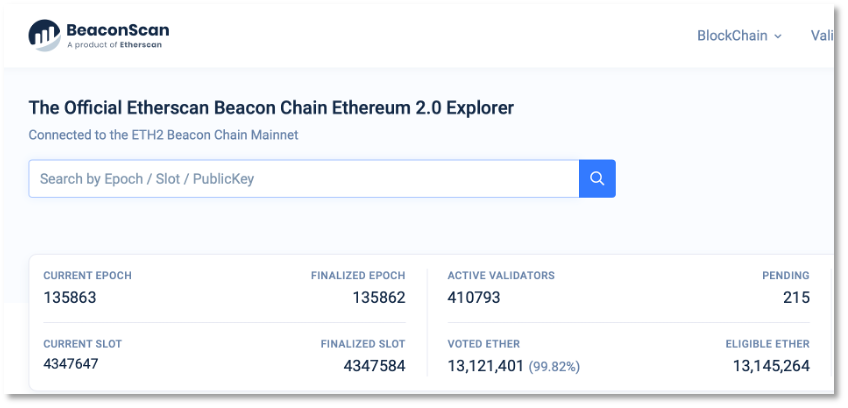Click the Beacon Chain Ethereum 2.0 Explorer heading
This screenshot has width=848, height=408.
click(271, 107)
